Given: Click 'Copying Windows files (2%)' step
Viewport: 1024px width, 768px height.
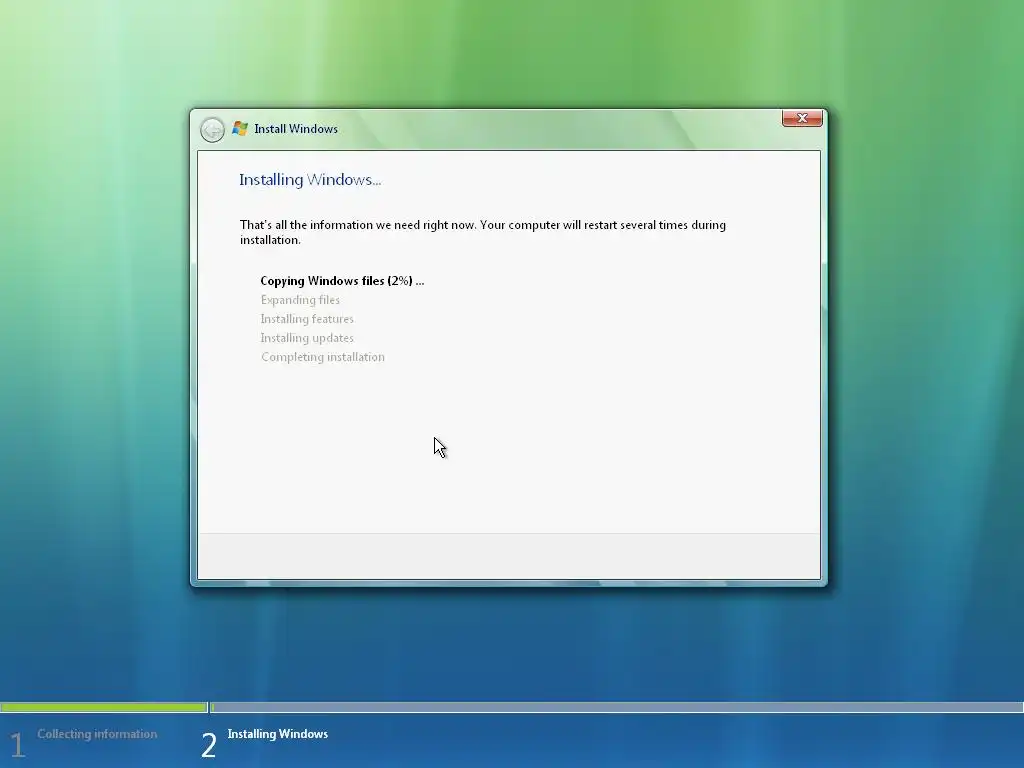Looking at the screenshot, I should pos(342,281).
